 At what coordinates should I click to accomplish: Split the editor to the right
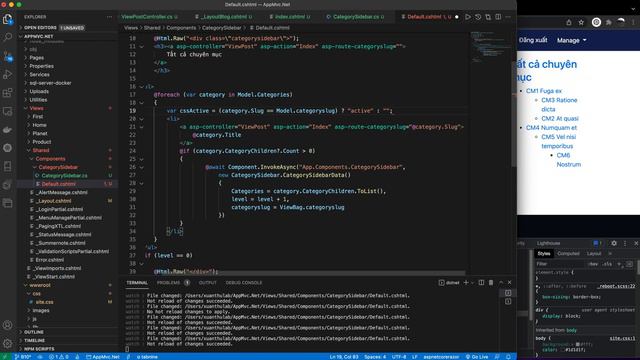[498, 17]
